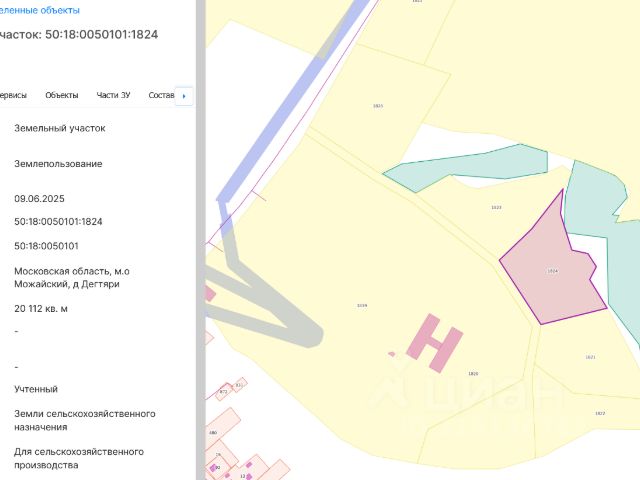Open the blue 'еленные объекты' link

pos(40,10)
